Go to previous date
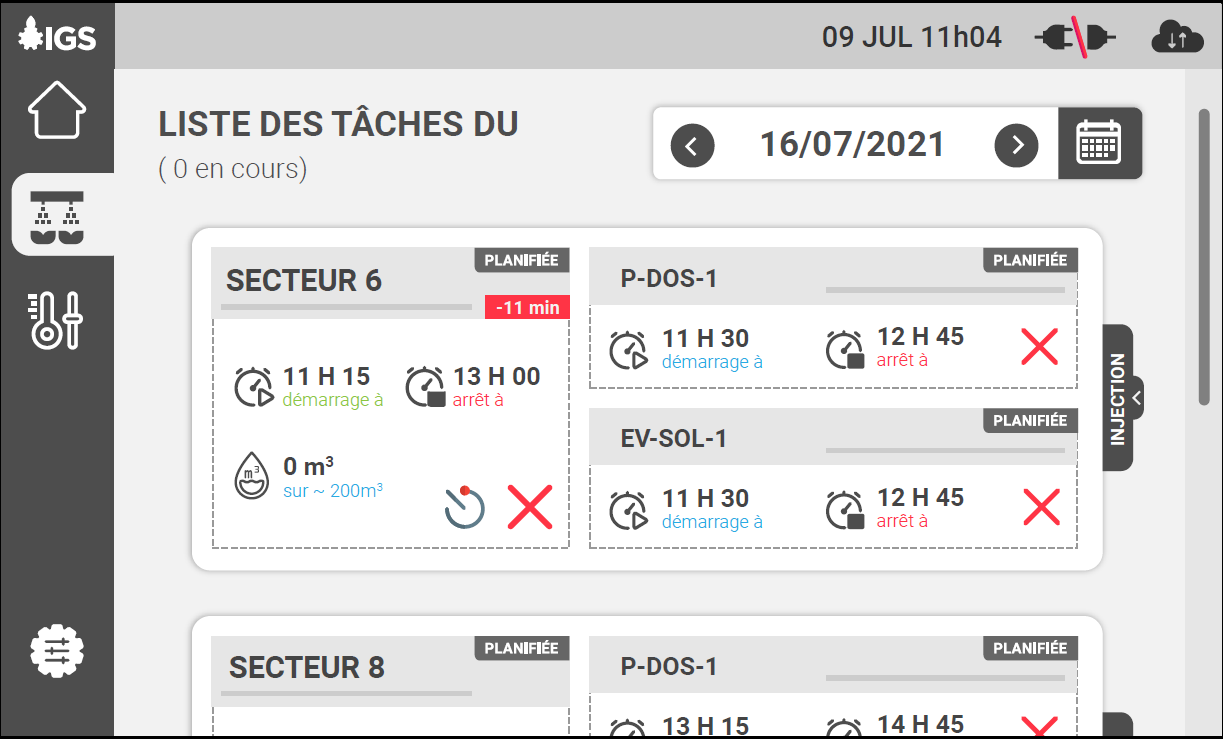The image size is (1223, 739). pyautogui.click(x=692, y=145)
